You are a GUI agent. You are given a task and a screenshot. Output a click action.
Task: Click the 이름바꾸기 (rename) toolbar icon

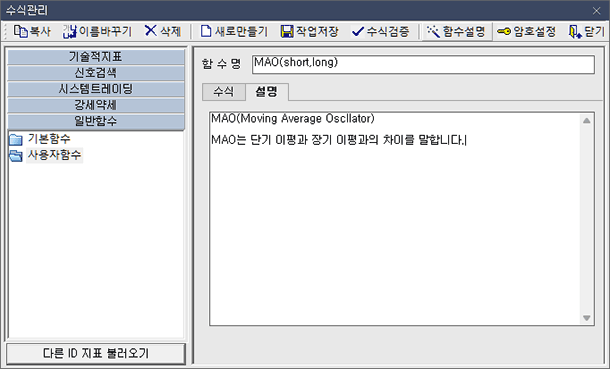70,31
